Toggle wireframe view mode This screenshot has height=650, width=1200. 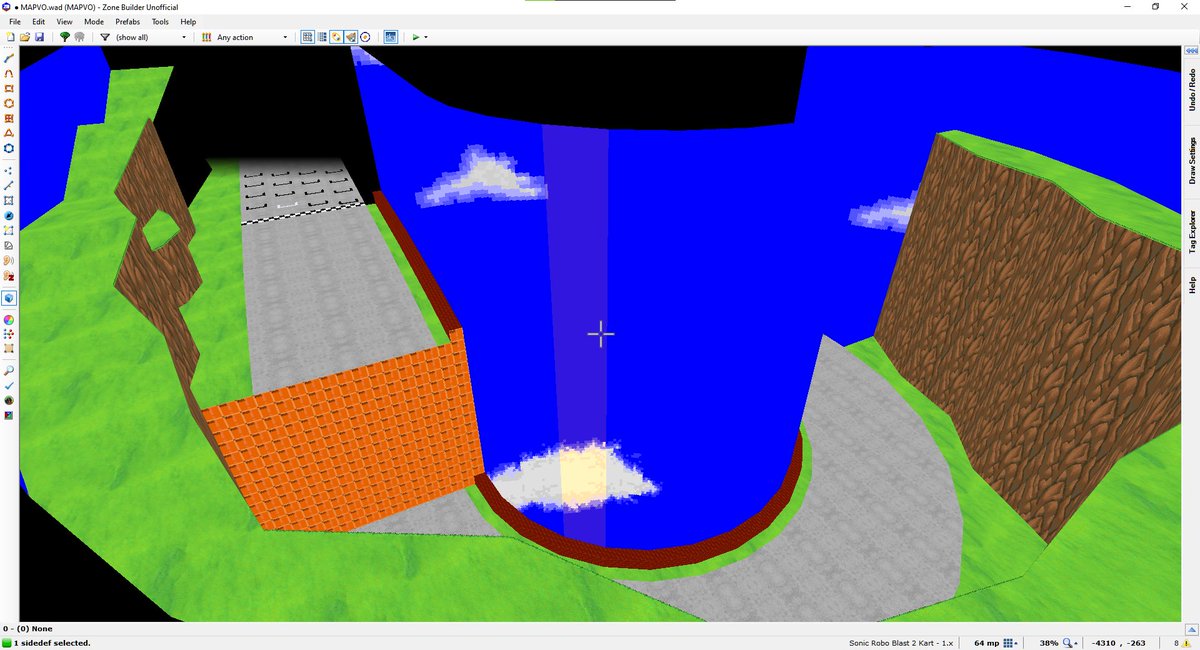click(x=308, y=37)
